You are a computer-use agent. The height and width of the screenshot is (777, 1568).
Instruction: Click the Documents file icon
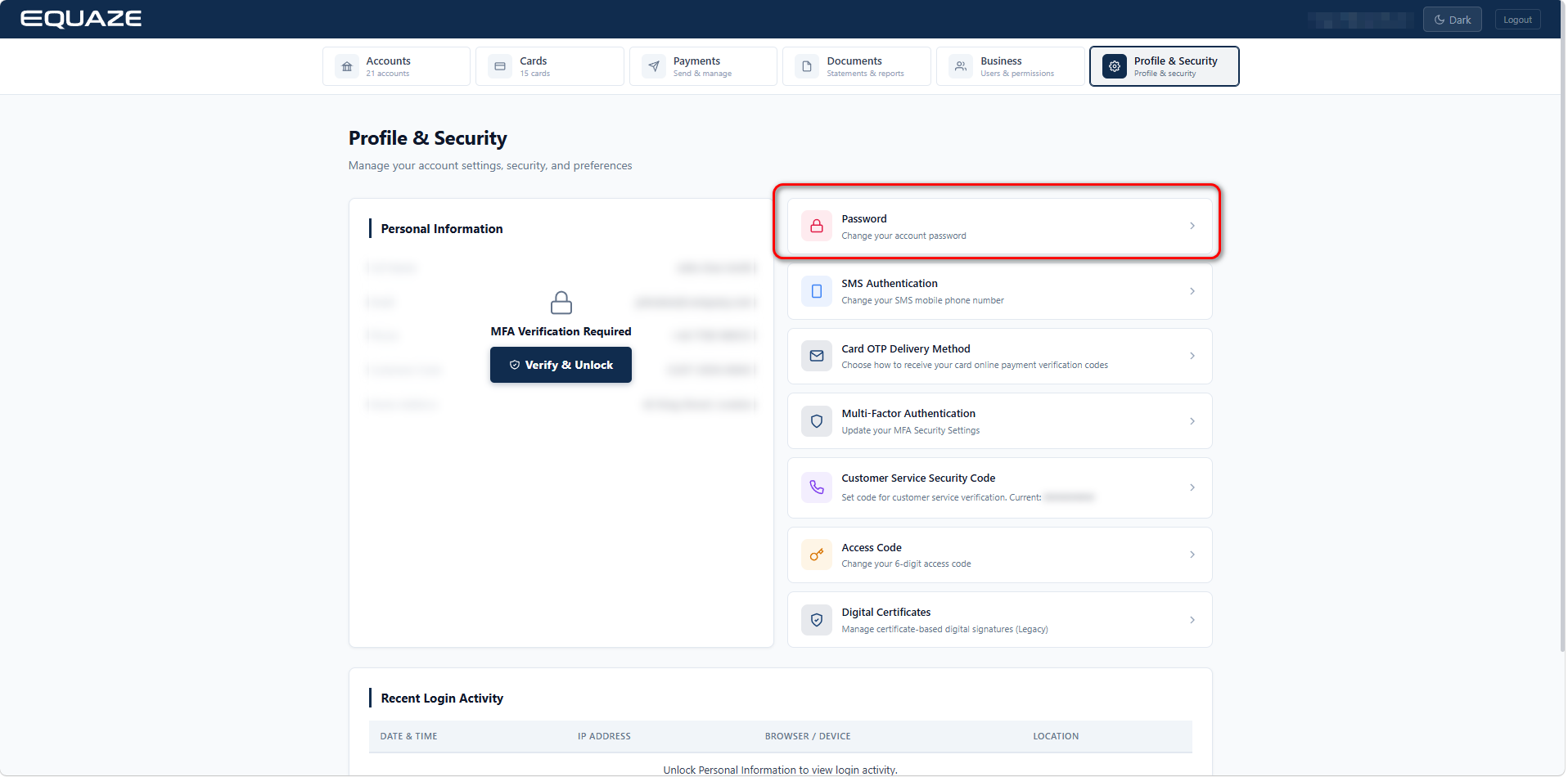point(807,66)
